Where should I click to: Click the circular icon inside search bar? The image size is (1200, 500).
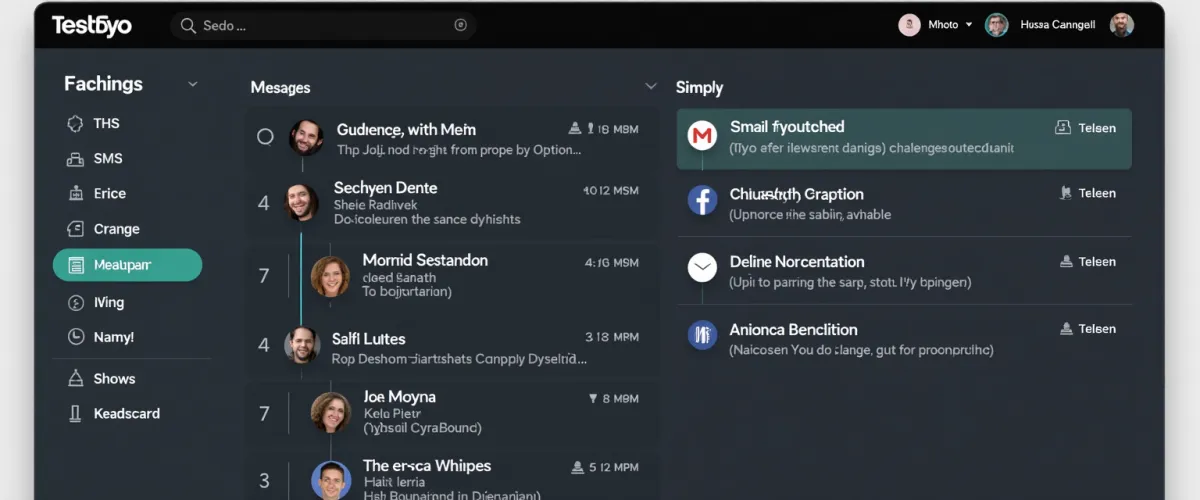click(x=461, y=26)
